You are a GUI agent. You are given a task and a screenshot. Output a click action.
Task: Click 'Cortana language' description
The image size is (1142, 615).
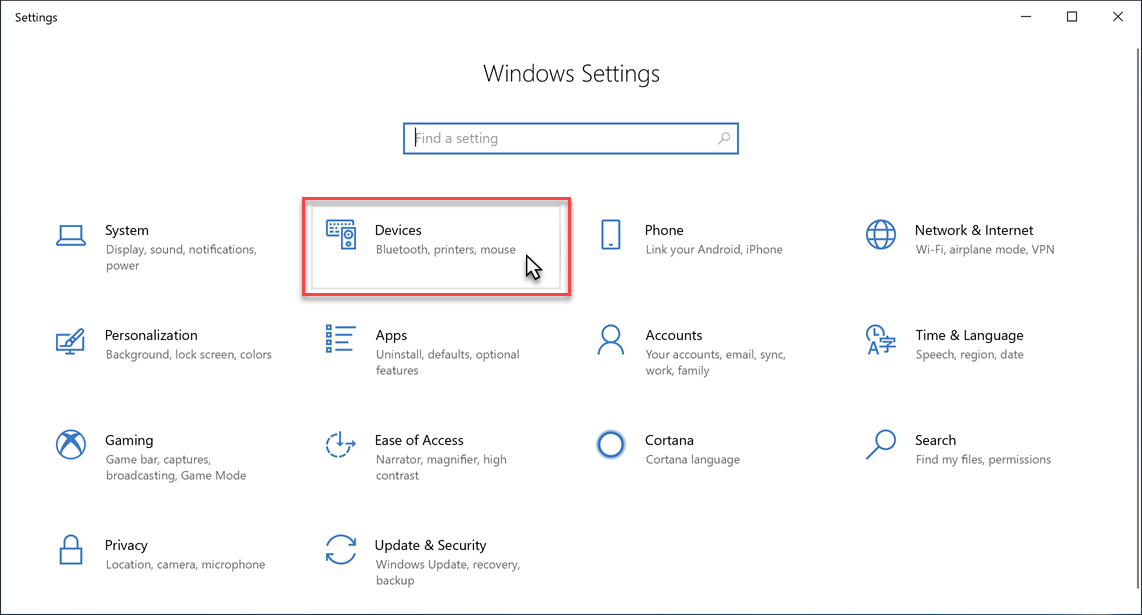tap(693, 459)
